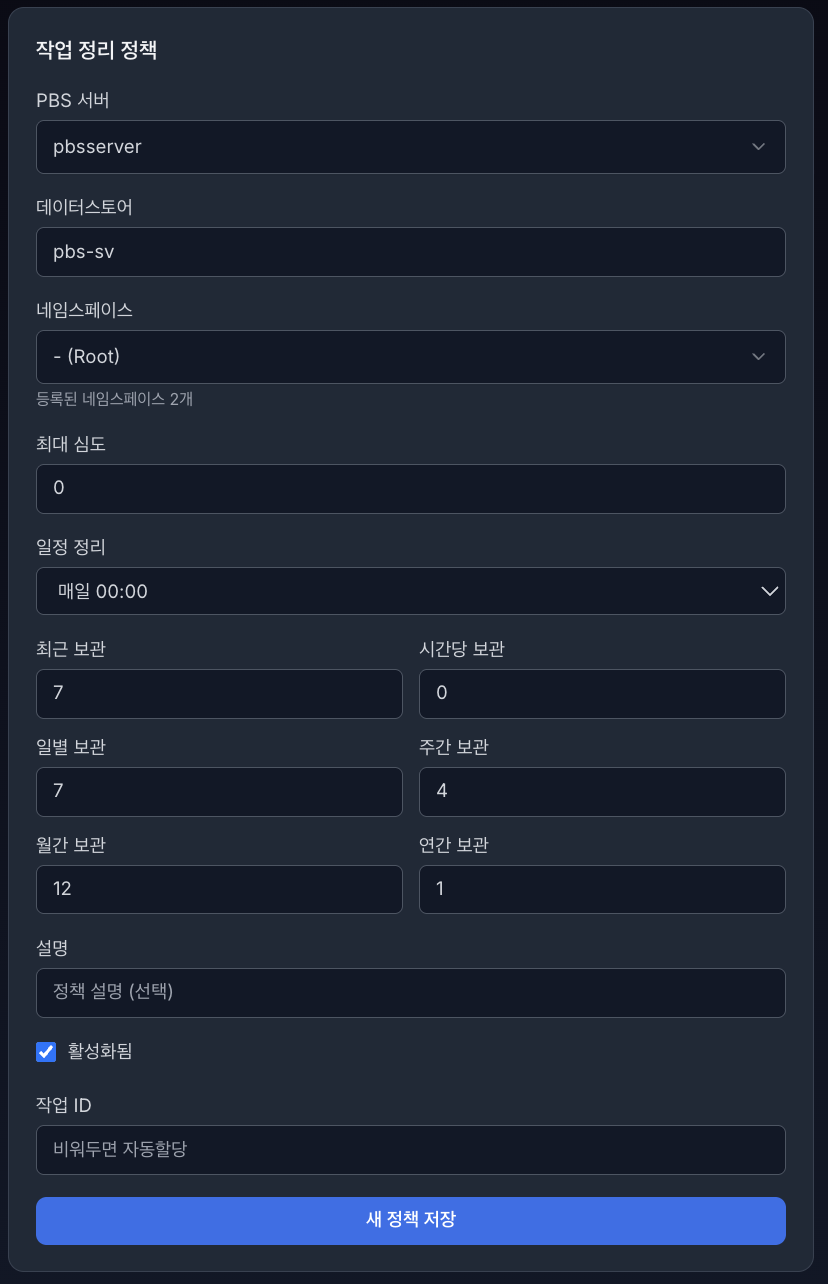This screenshot has width=828, height=1284.
Task: Click the 작업 ID auto-assign input
Action: pos(410,1150)
